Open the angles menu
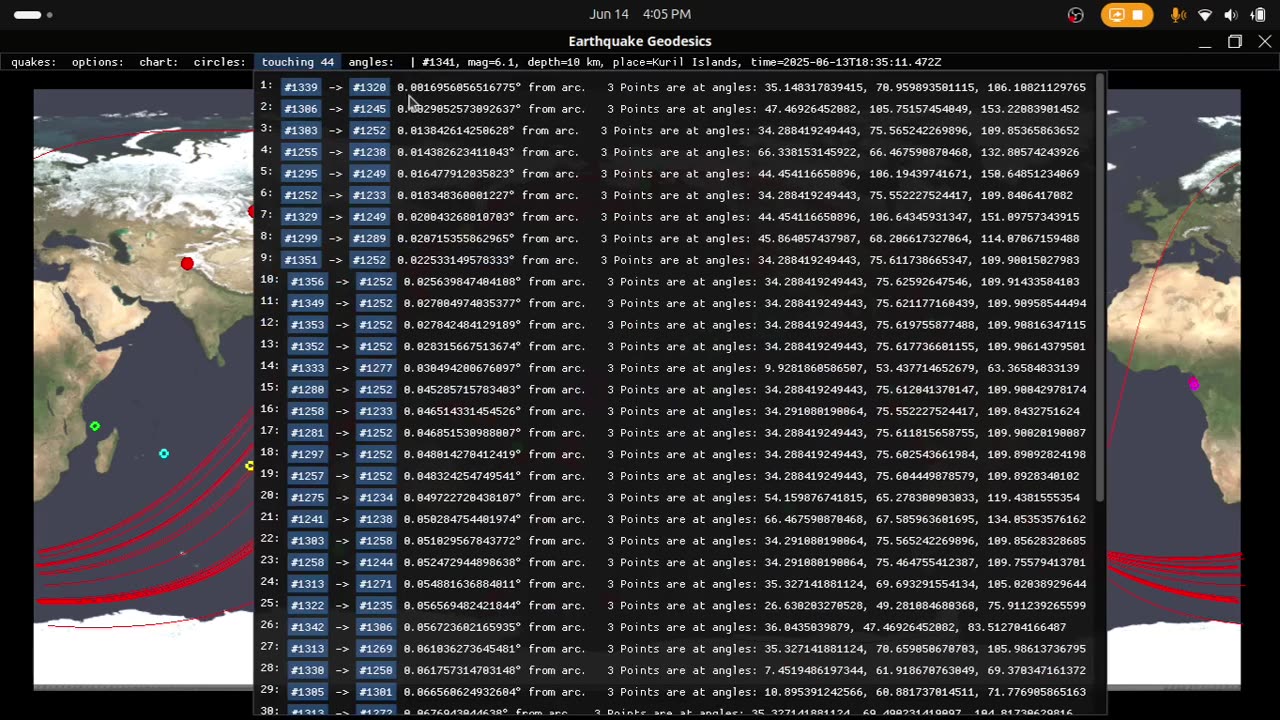The image size is (1280, 720). tap(371, 62)
